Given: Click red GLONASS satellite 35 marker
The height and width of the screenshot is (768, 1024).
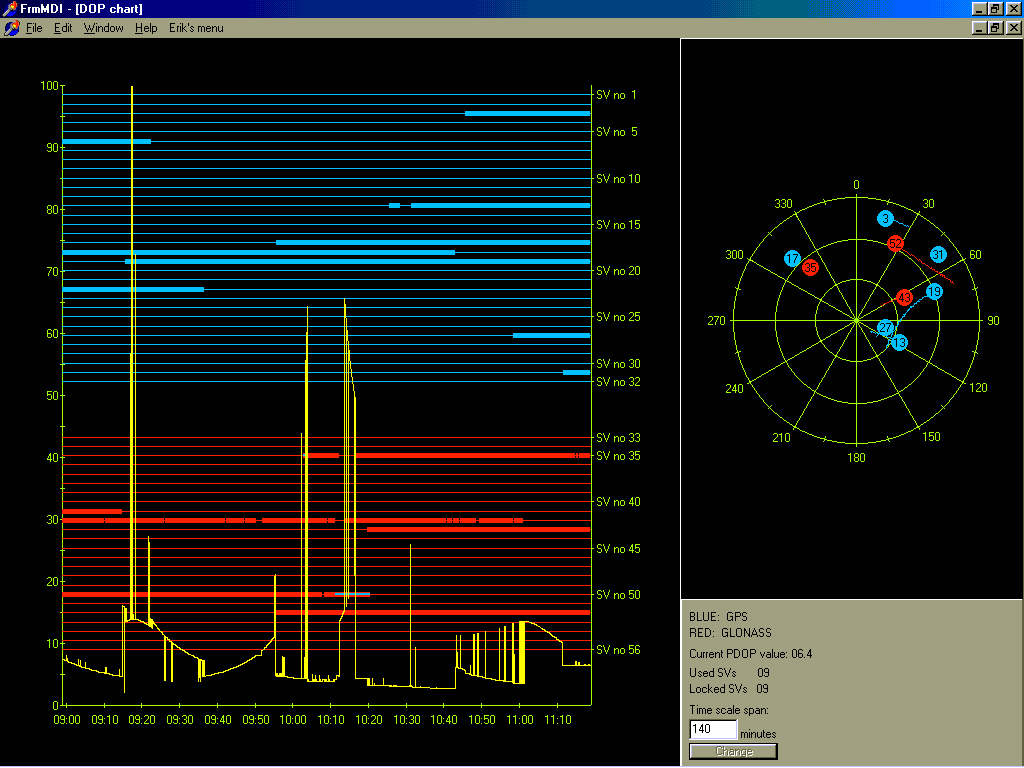Looking at the screenshot, I should (811, 267).
